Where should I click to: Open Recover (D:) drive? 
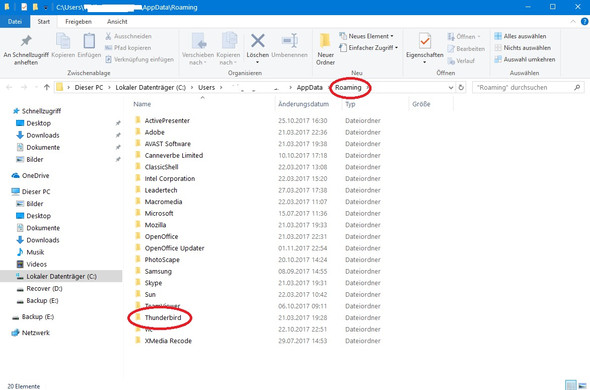coord(39,289)
